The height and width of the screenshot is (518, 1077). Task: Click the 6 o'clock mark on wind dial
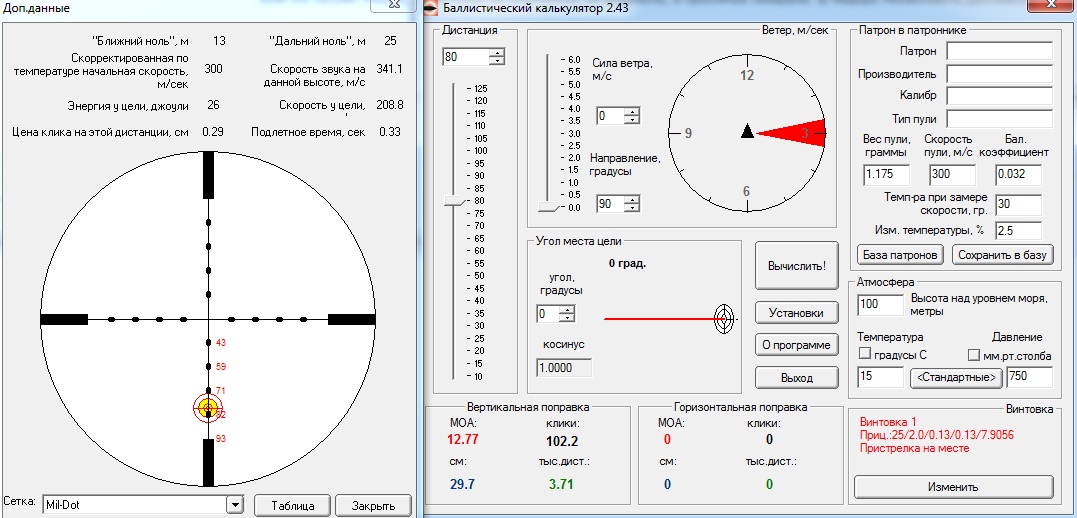point(746,191)
